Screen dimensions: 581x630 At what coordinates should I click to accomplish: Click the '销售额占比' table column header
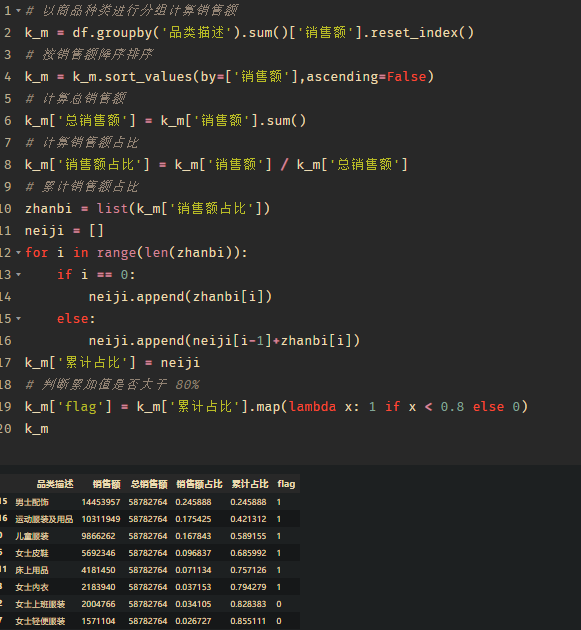click(199, 484)
